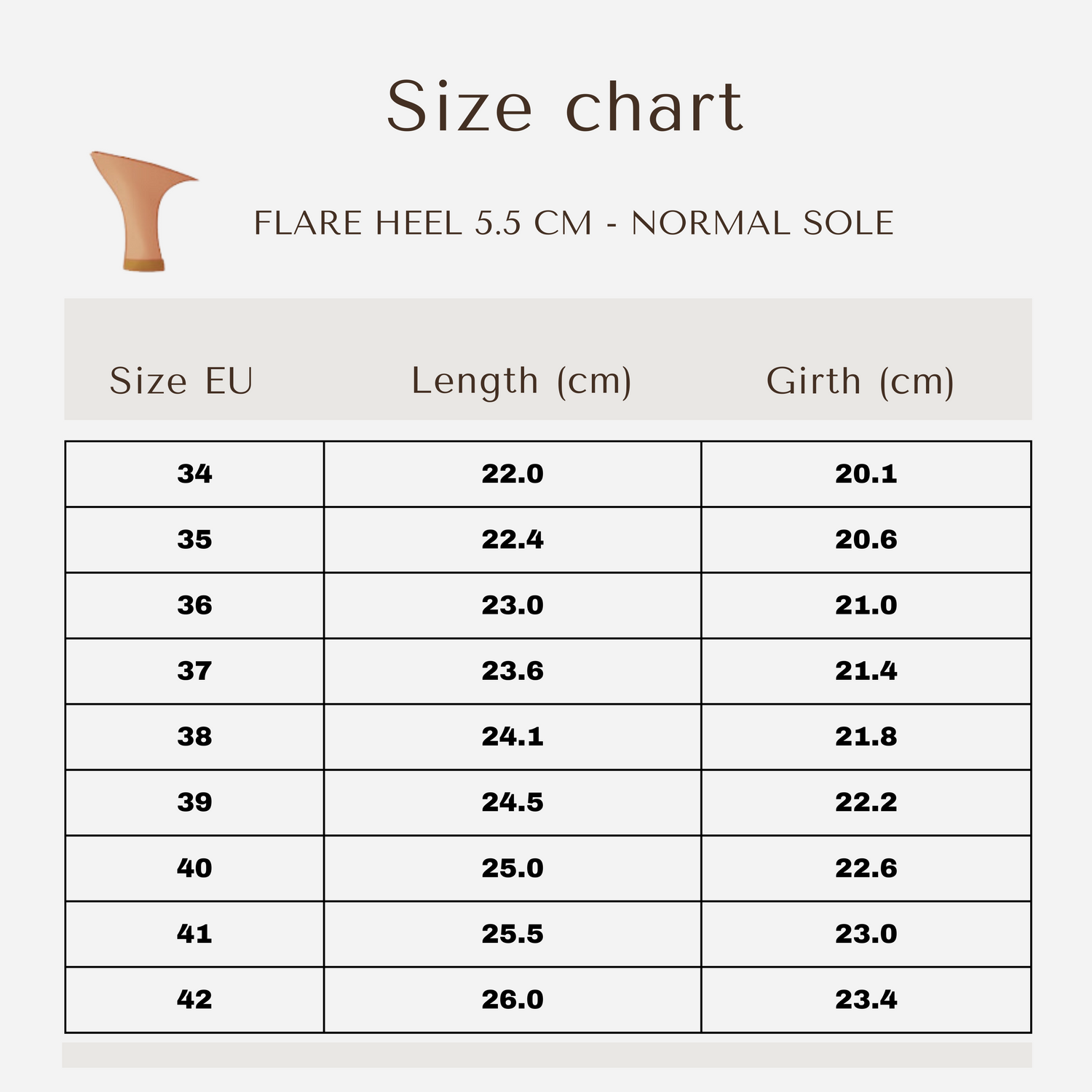Screen dimensions: 1092x1092
Task: Click the 22.4 length value
Action: coord(513,539)
